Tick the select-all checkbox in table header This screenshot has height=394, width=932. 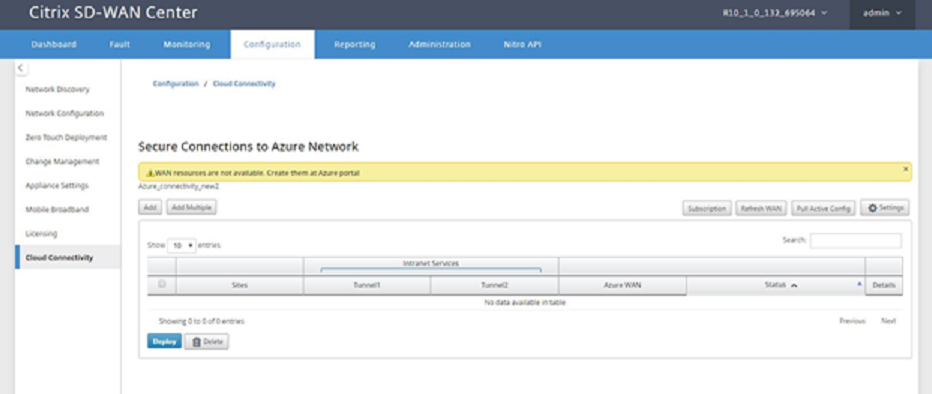point(162,285)
